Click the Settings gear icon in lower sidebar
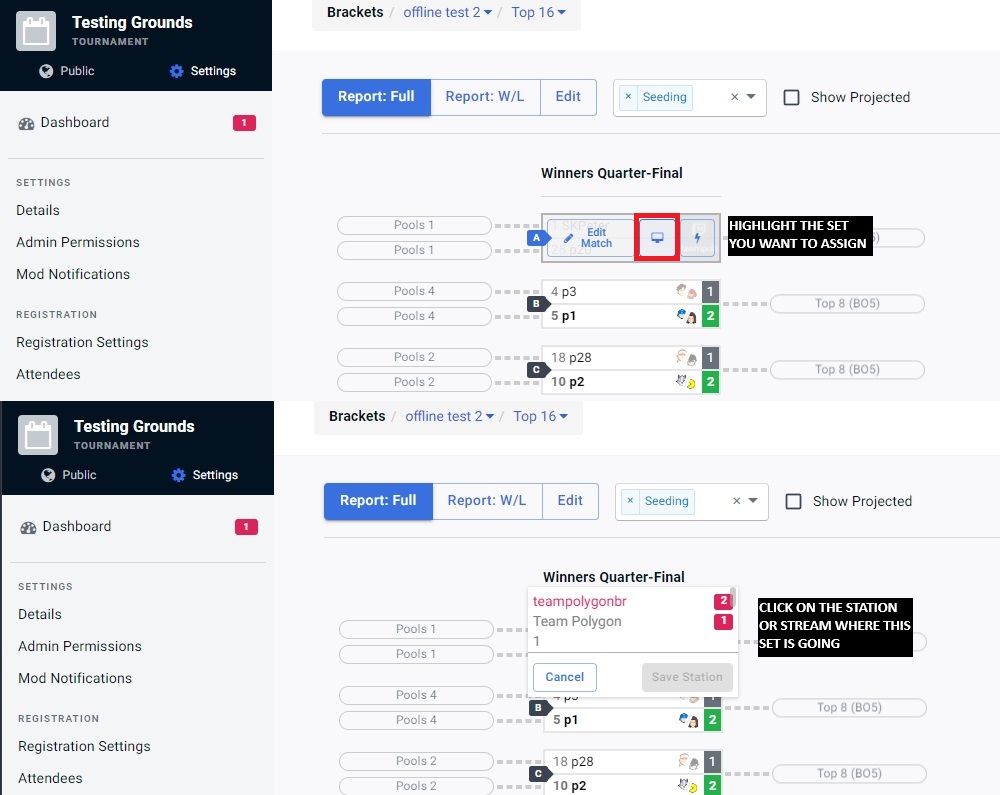 point(179,475)
